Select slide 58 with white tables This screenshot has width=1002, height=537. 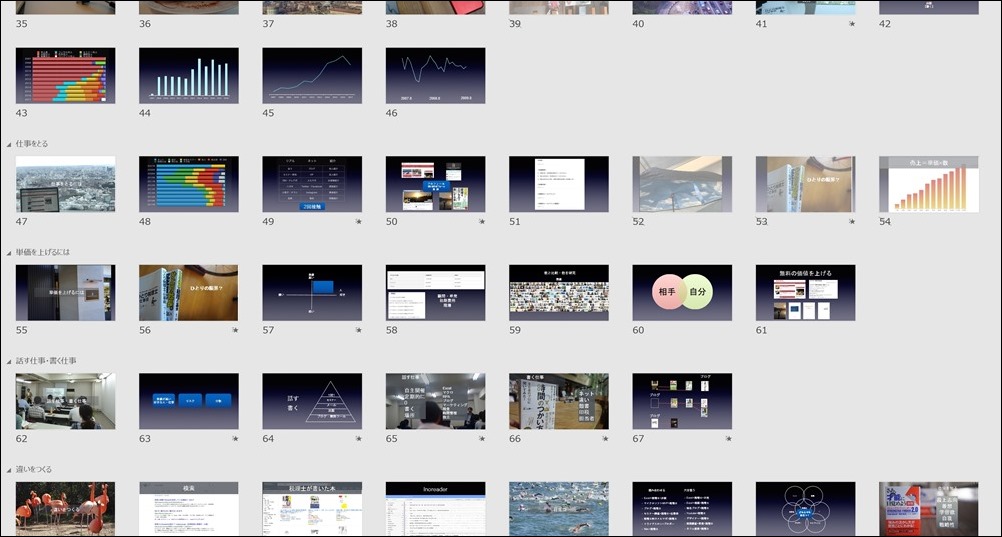pos(436,293)
